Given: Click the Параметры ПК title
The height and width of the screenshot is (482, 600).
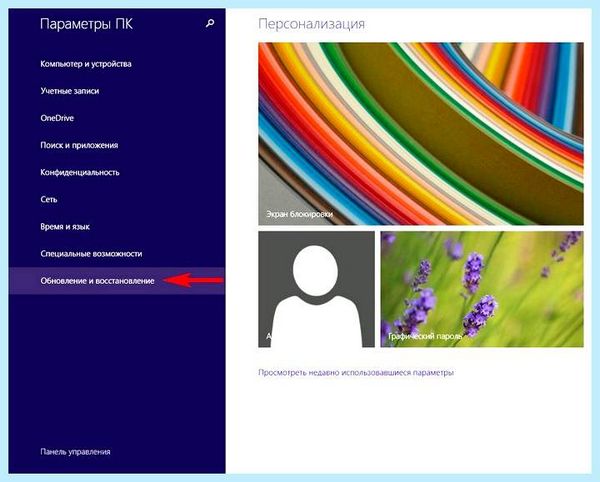Looking at the screenshot, I should tap(86, 24).
